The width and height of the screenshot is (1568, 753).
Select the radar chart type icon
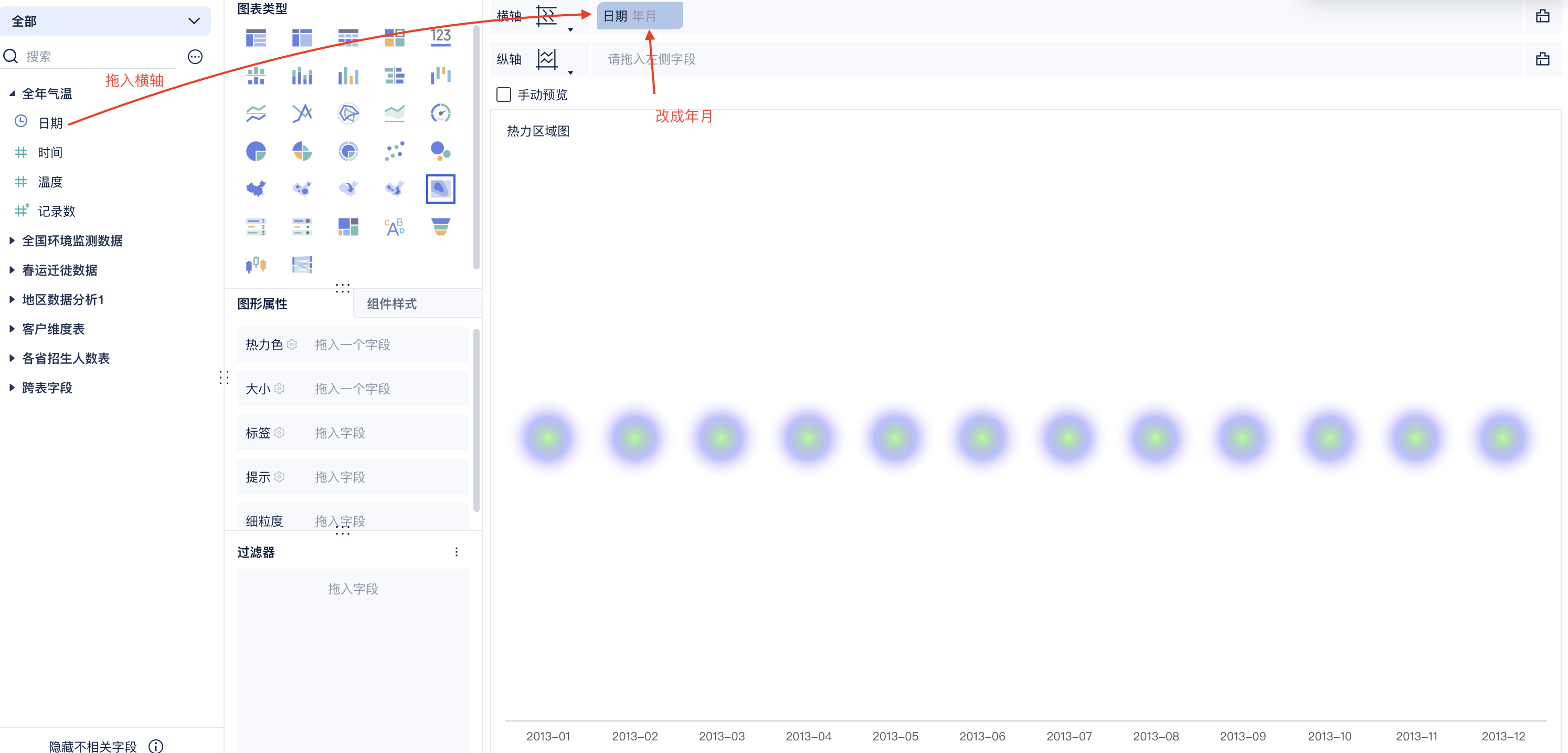click(348, 113)
